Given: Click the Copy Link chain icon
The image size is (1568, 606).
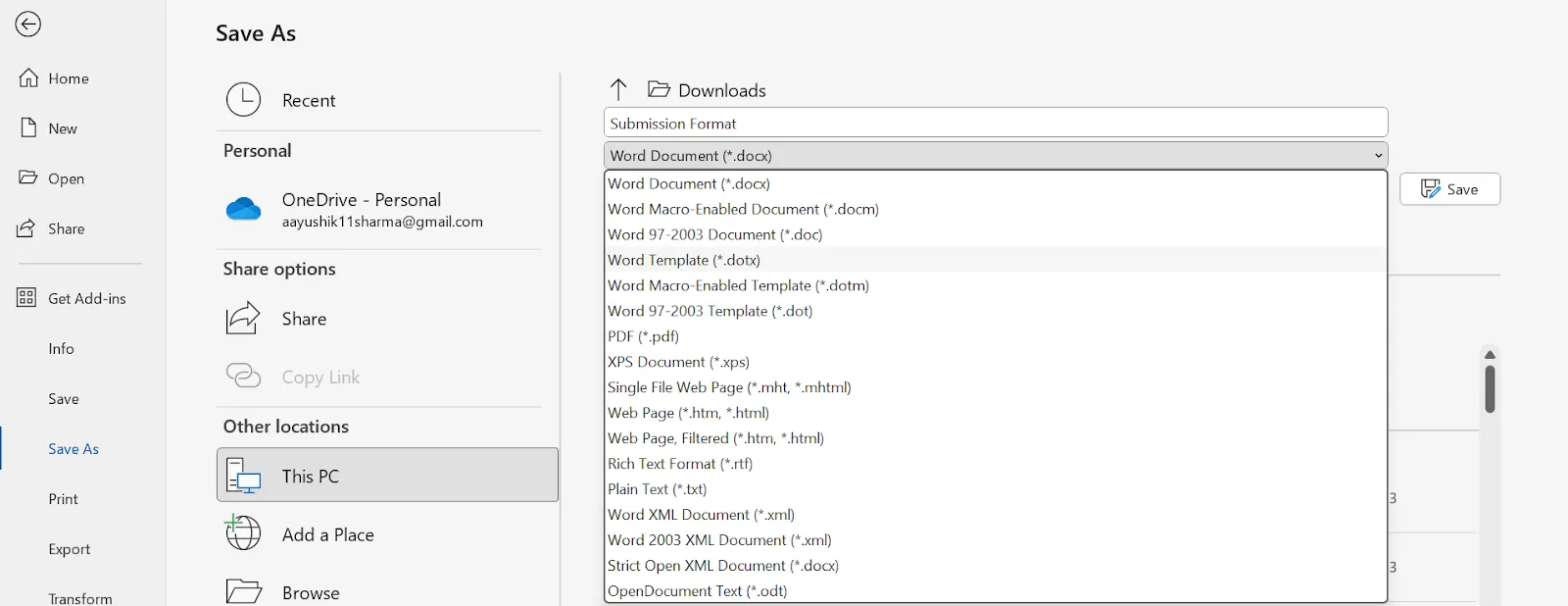Looking at the screenshot, I should (x=243, y=376).
